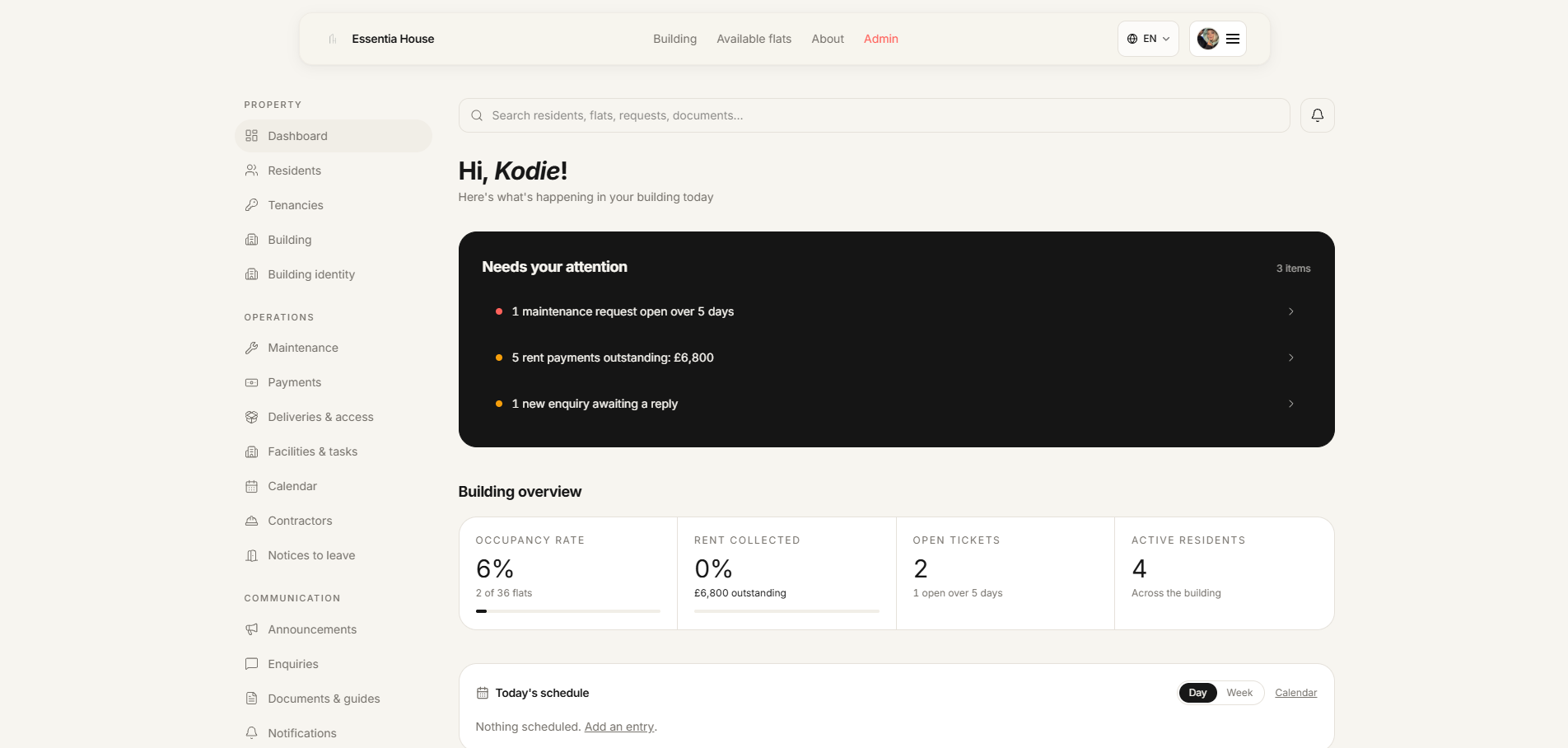Click the Building identity icon
This screenshot has height=748, width=1568.
pos(252,274)
